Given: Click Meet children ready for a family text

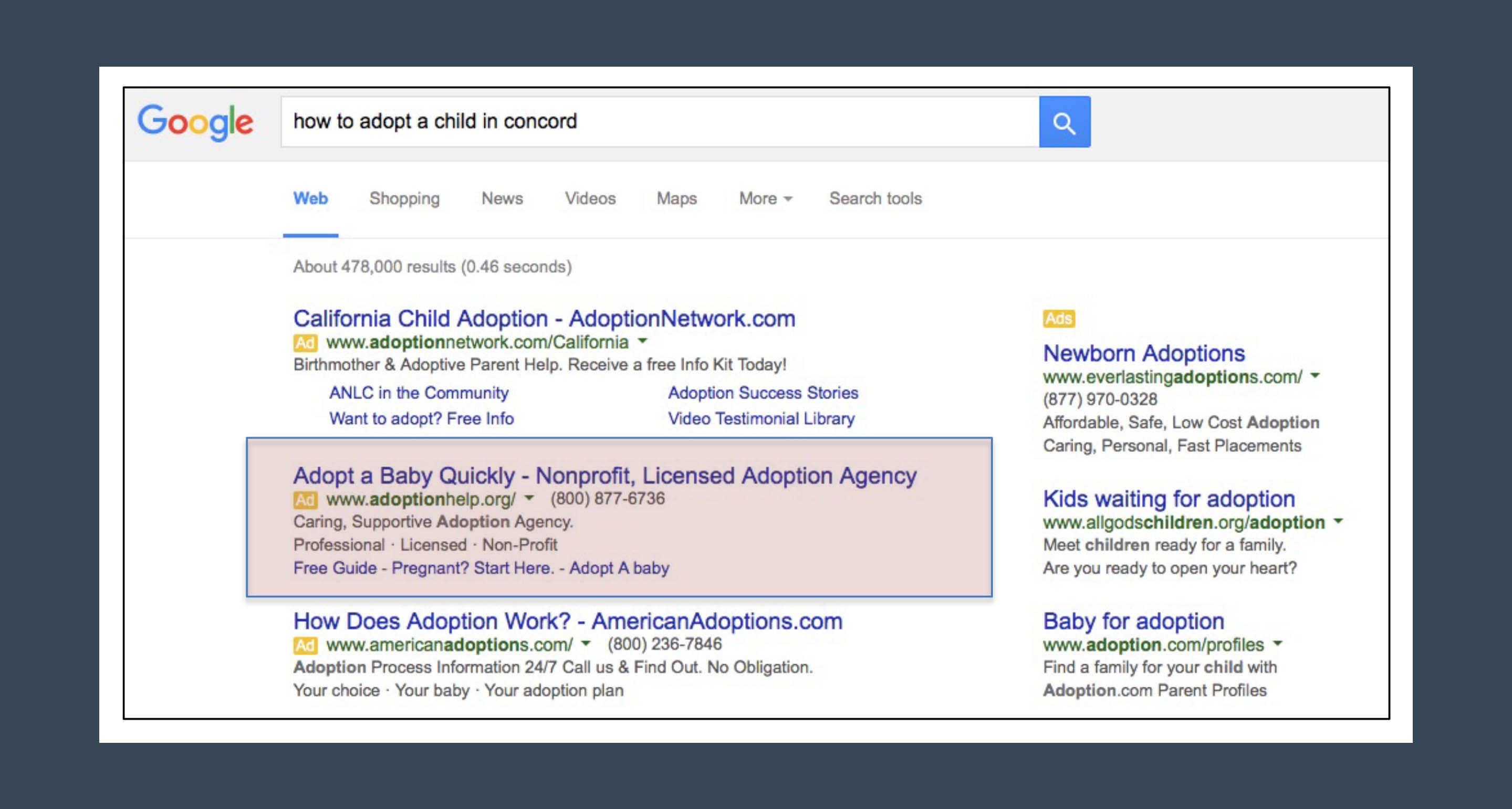Looking at the screenshot, I should point(1164,544).
